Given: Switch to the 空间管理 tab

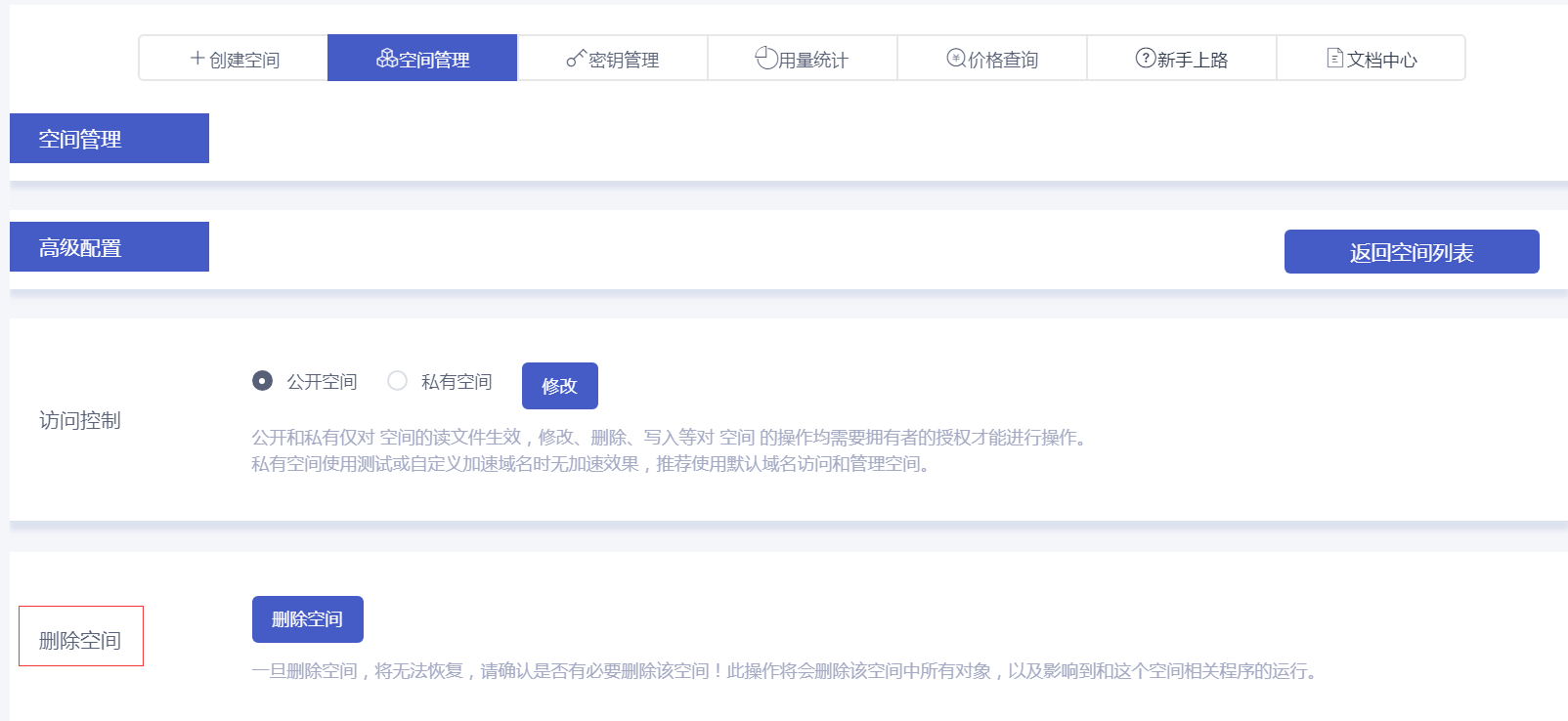Looking at the screenshot, I should tap(422, 58).
